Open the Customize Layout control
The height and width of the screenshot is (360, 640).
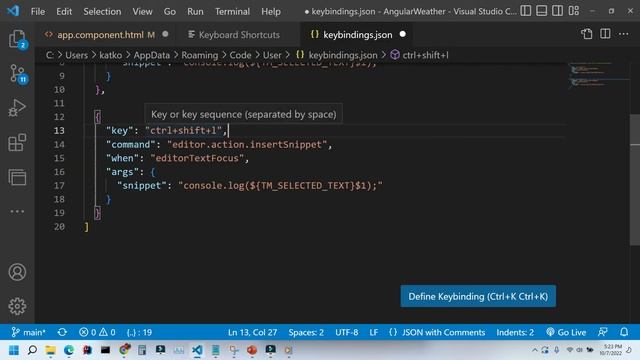pos(574,11)
